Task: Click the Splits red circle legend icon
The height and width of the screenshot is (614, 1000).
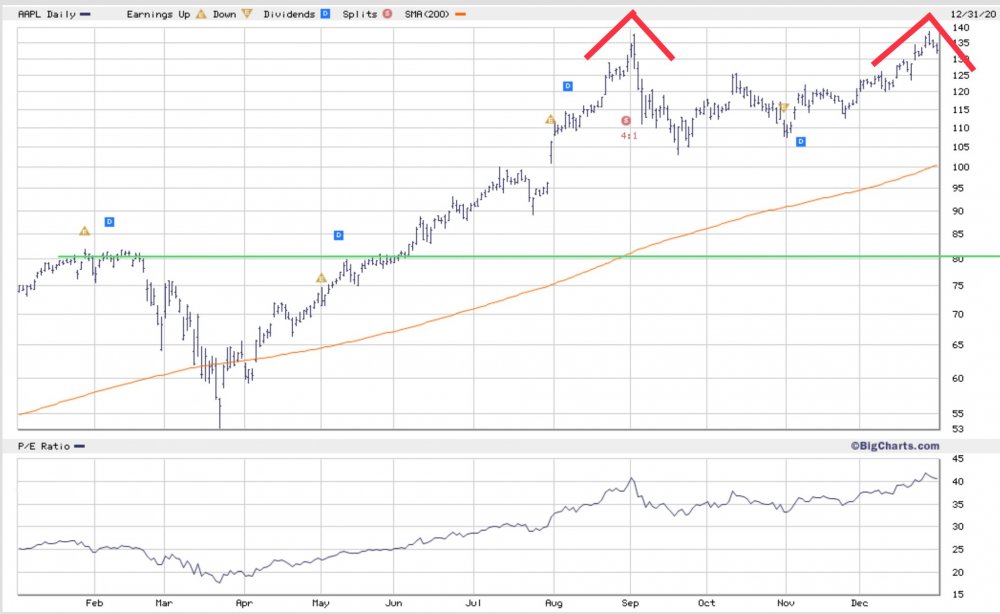Action: click(387, 14)
